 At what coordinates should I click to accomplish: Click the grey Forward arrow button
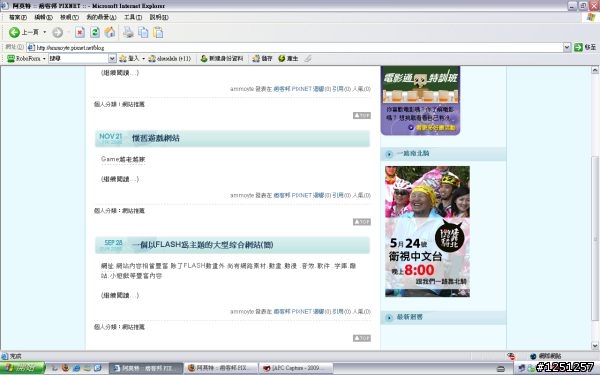click(x=57, y=33)
